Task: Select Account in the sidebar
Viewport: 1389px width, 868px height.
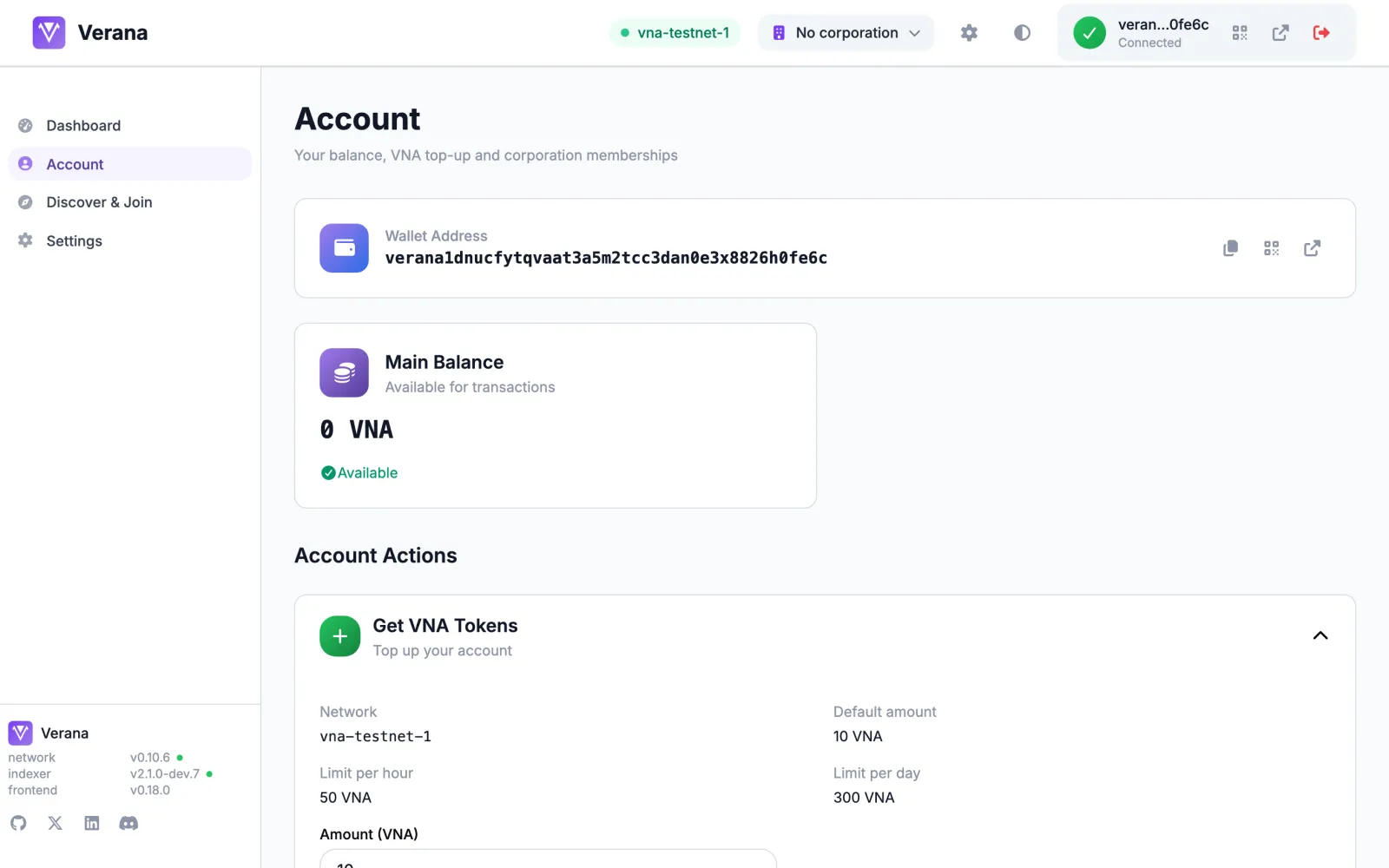Action: pyautogui.click(x=129, y=164)
